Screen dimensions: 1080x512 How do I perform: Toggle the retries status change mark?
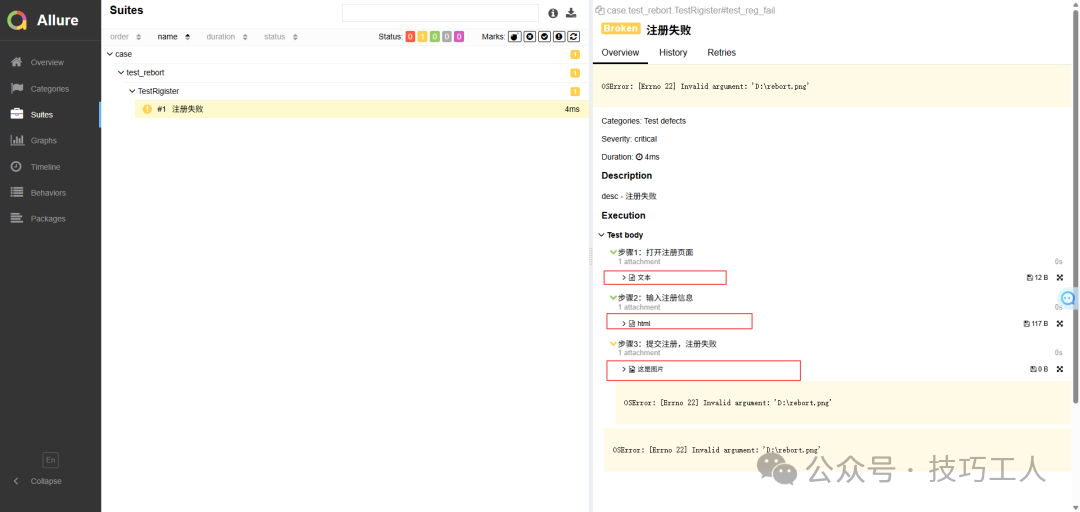pyautogui.click(x=573, y=37)
